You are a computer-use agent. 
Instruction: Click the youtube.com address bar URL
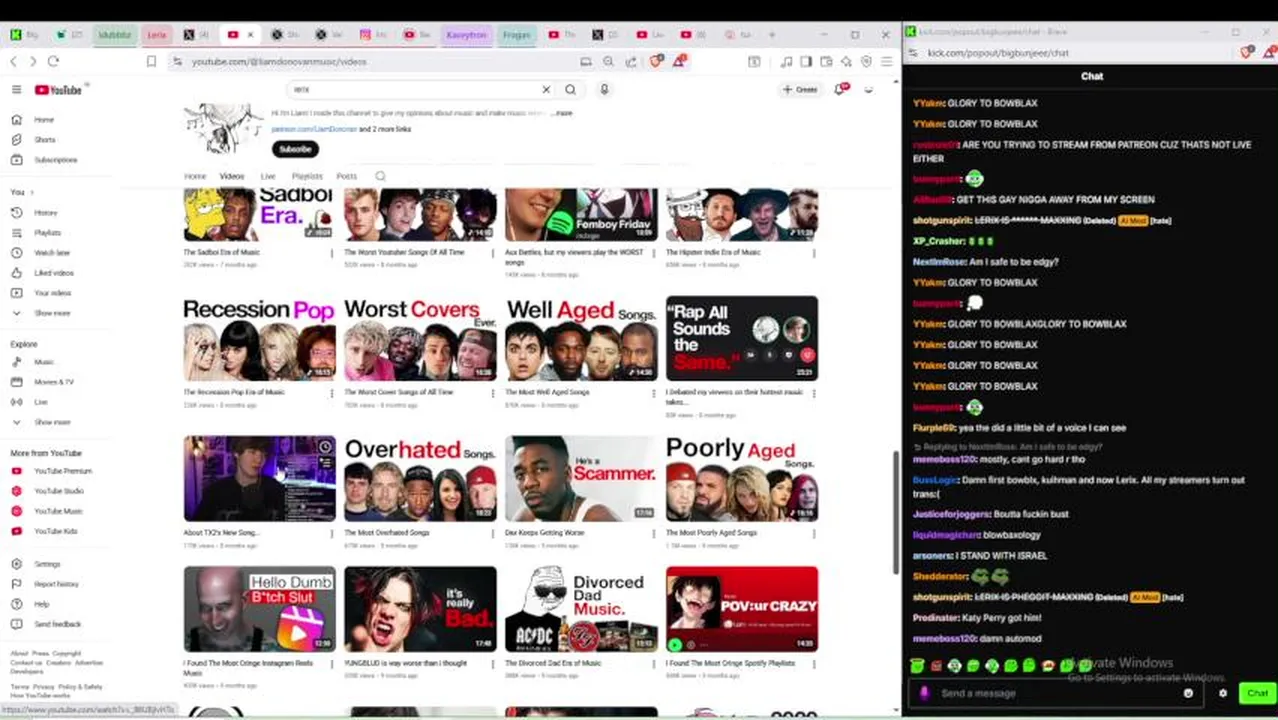(x=279, y=61)
